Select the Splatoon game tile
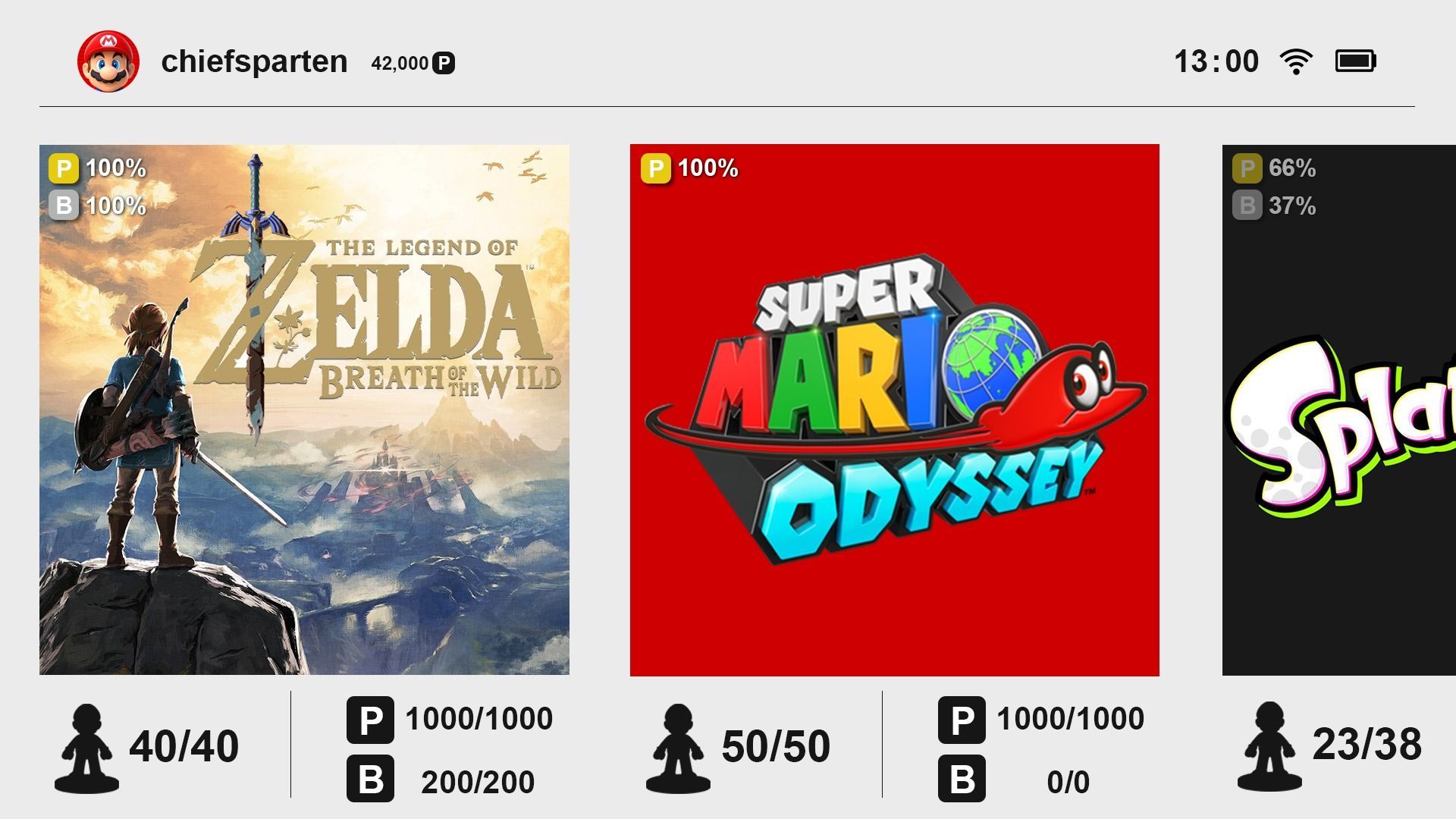Viewport: 1456px width, 819px height. pyautogui.click(x=1339, y=409)
